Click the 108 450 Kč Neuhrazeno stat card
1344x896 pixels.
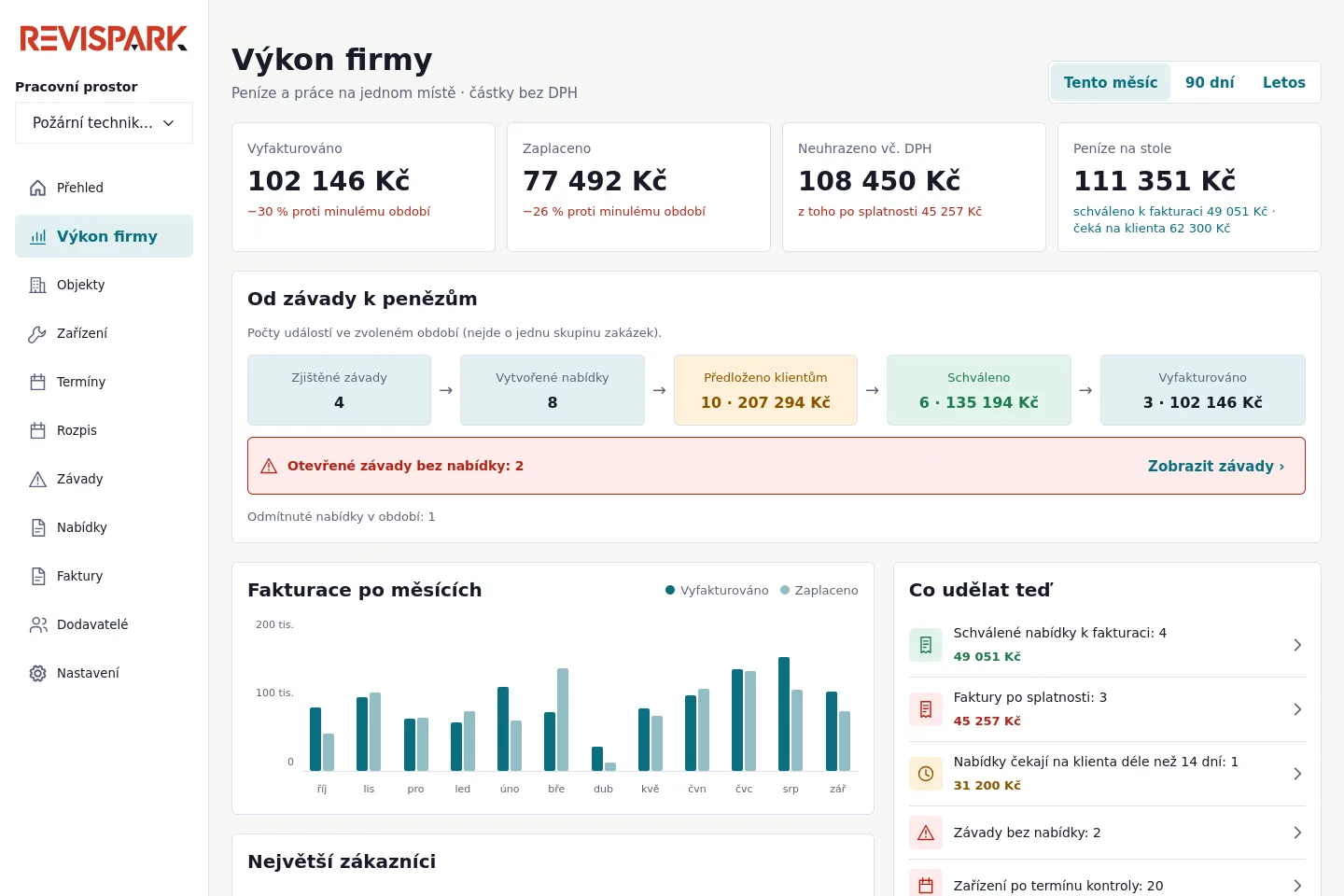pyautogui.click(x=914, y=187)
